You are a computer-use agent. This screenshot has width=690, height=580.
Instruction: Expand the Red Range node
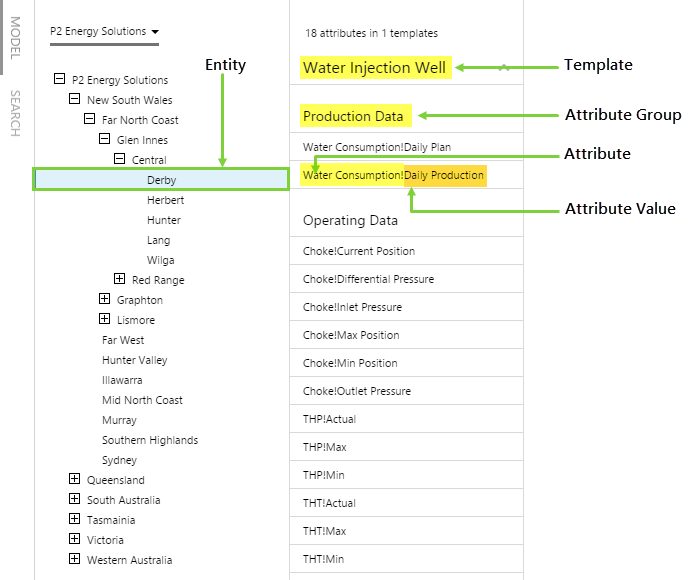pos(119,280)
